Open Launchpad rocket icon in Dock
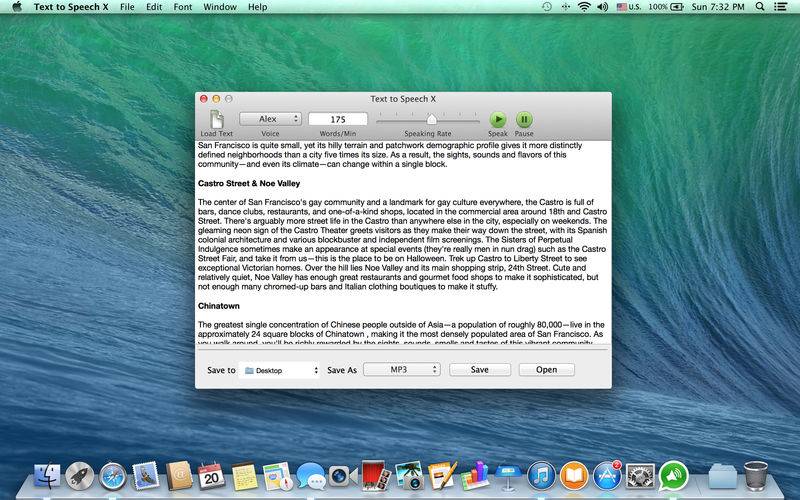The height and width of the screenshot is (500, 800). pyautogui.click(x=80, y=477)
